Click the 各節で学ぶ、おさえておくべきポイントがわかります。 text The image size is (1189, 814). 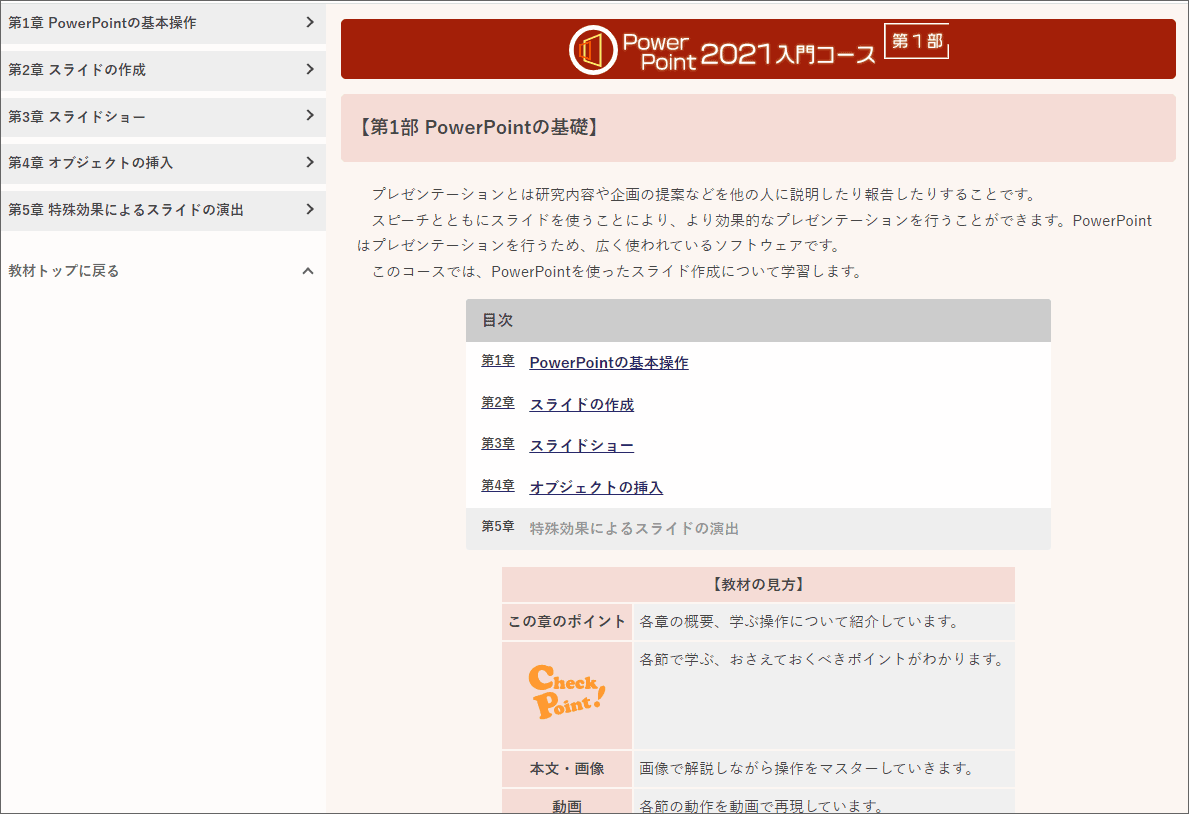pos(824,659)
